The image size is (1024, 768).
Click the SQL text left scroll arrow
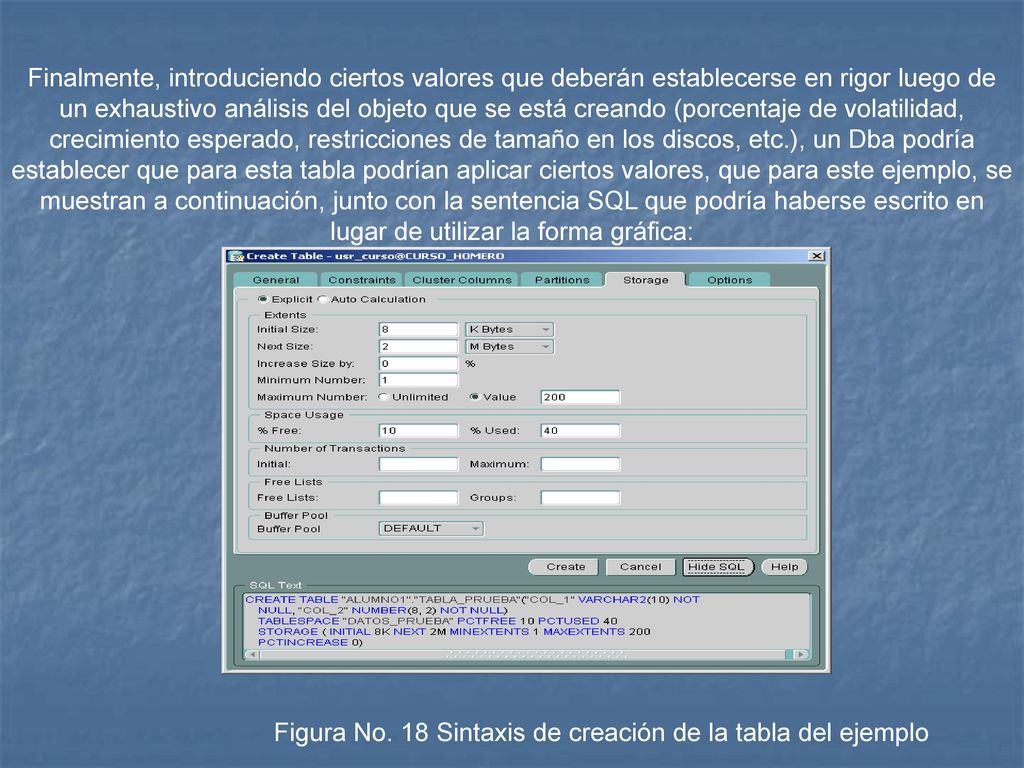pos(253,654)
